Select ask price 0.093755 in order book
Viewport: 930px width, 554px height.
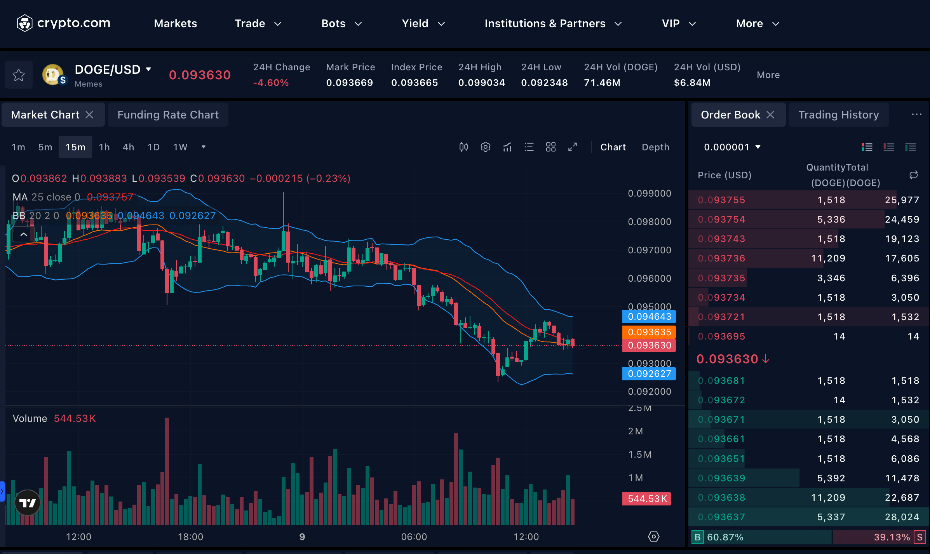721,200
